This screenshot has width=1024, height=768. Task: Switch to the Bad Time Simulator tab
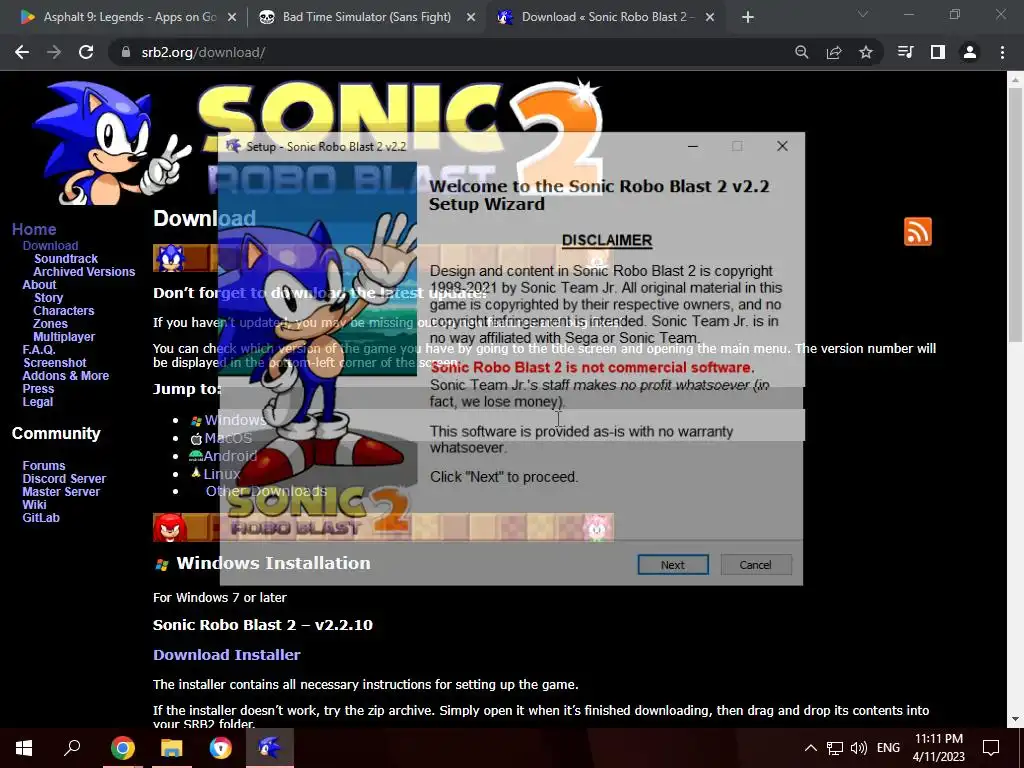pyautogui.click(x=366, y=17)
